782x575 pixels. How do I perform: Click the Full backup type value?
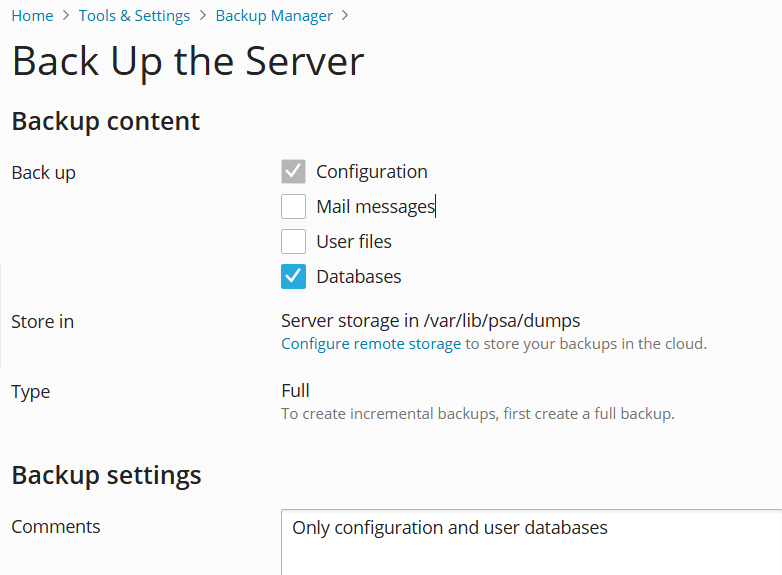[295, 390]
